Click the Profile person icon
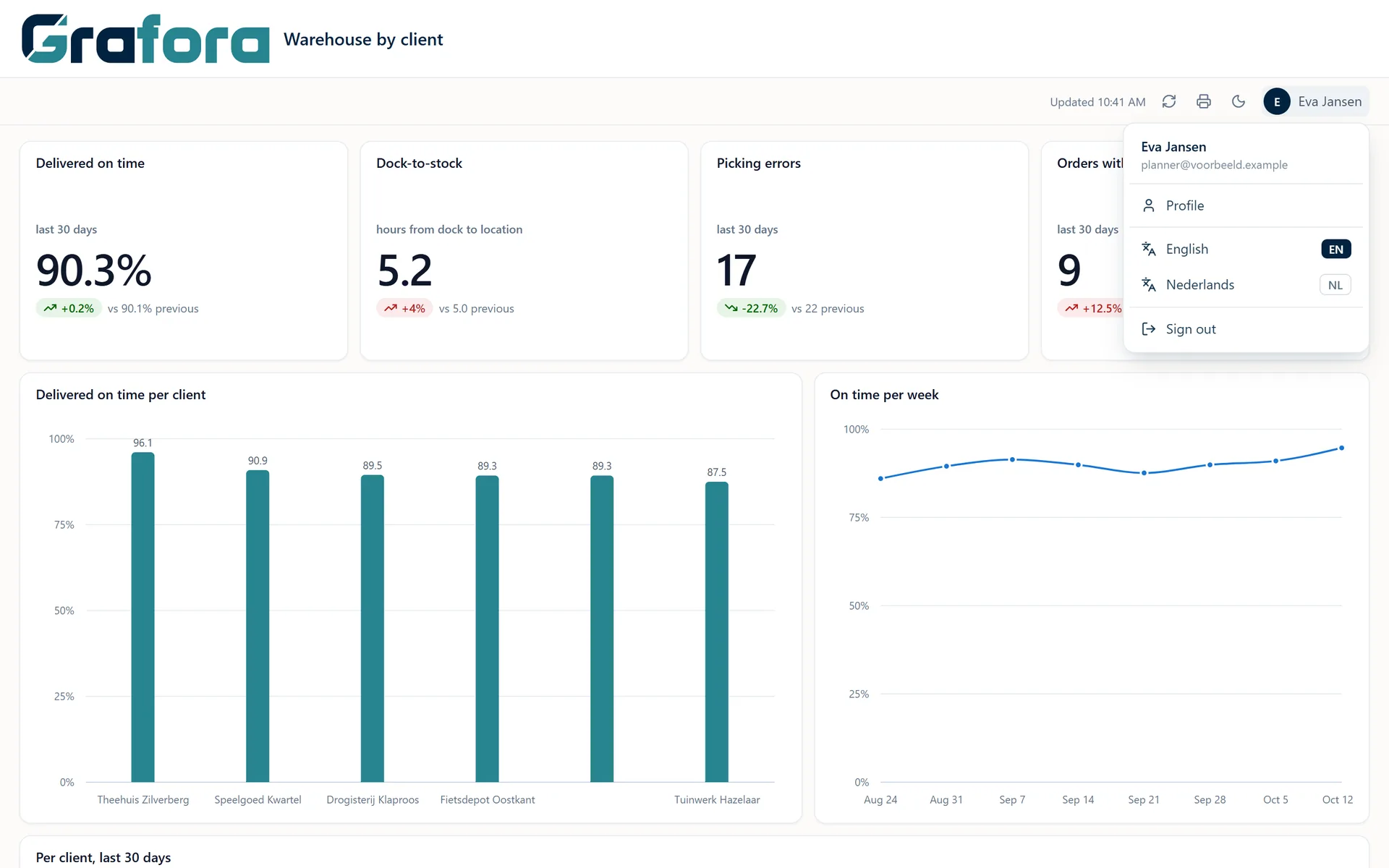The image size is (1389, 868). point(1148,205)
